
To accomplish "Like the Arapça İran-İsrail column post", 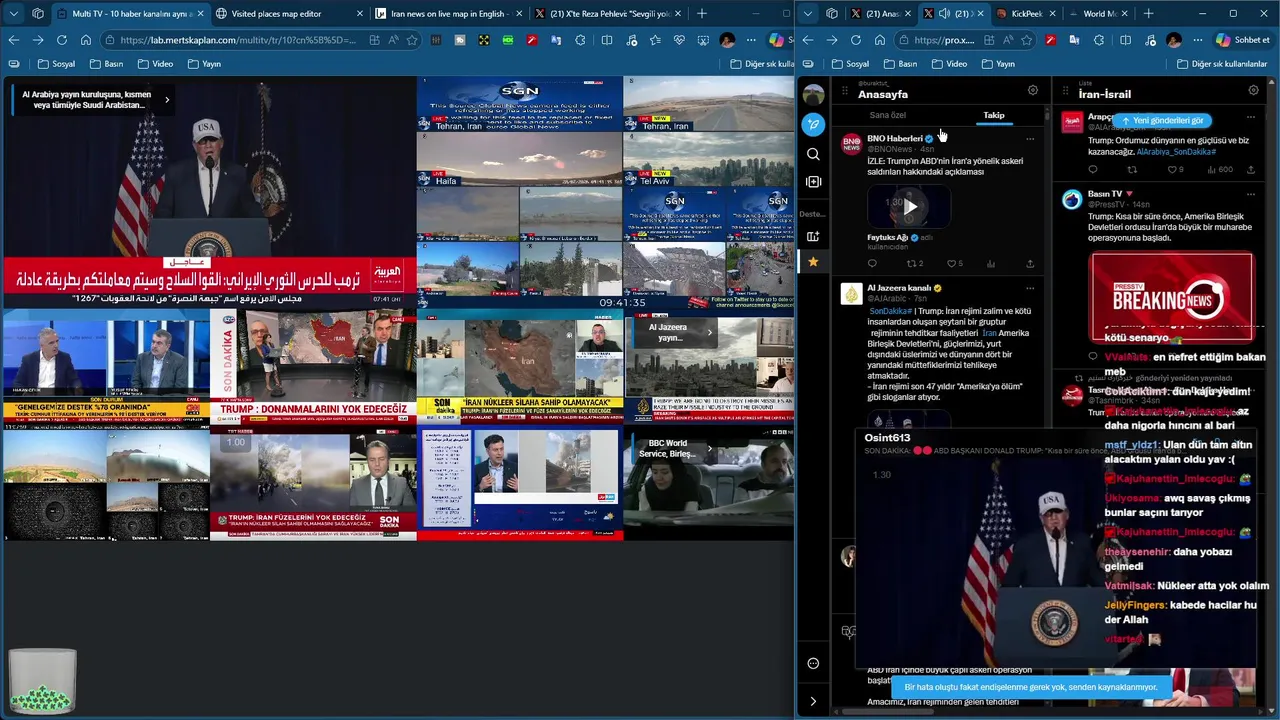I will click(1173, 170).
